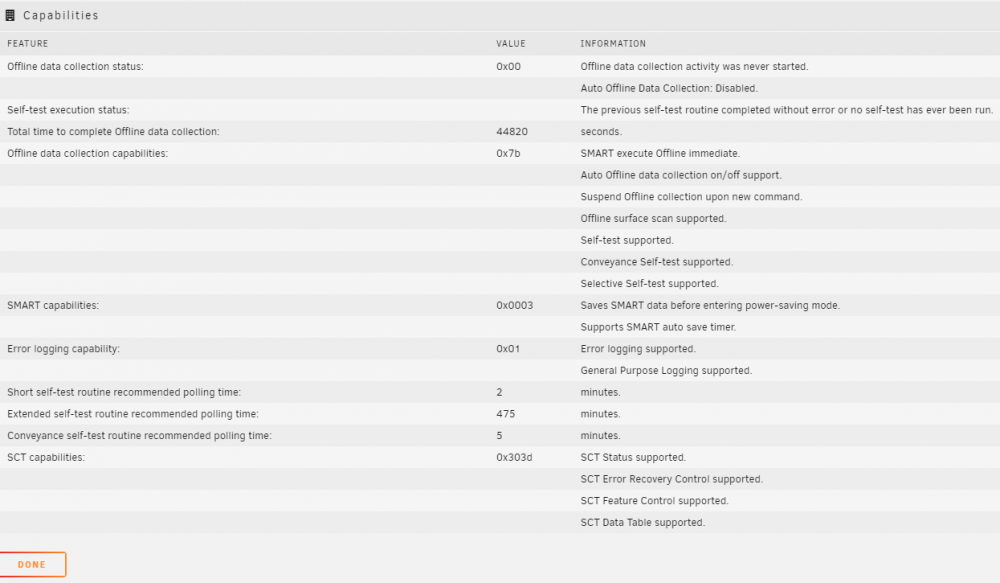
Task: Click the Capabilities heading text
Action: click(x=61, y=15)
